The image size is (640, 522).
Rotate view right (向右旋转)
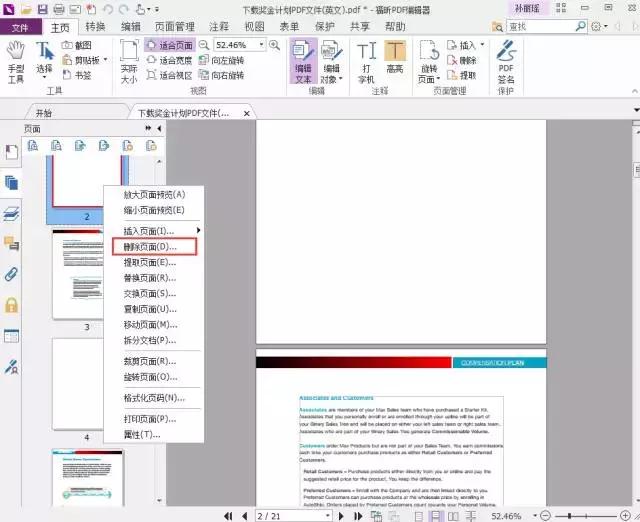pos(221,75)
